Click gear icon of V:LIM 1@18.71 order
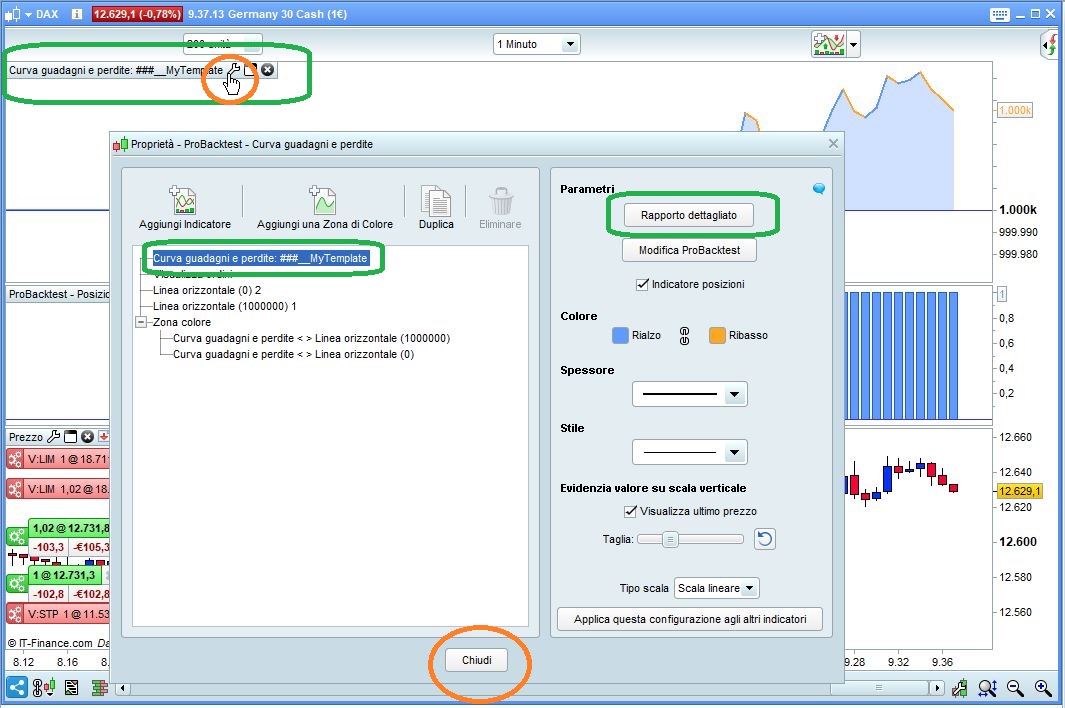This screenshot has width=1065, height=708. coord(15,459)
